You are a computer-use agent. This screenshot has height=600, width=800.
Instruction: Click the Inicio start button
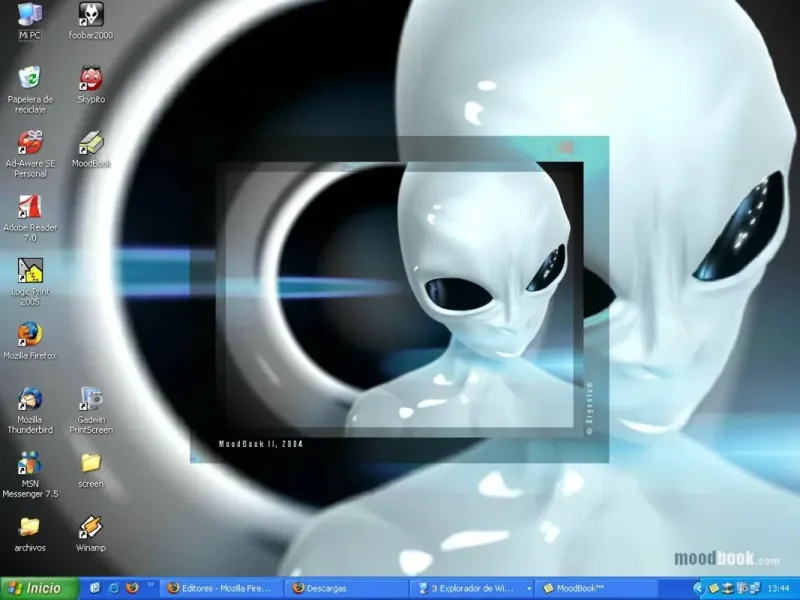(x=39, y=588)
